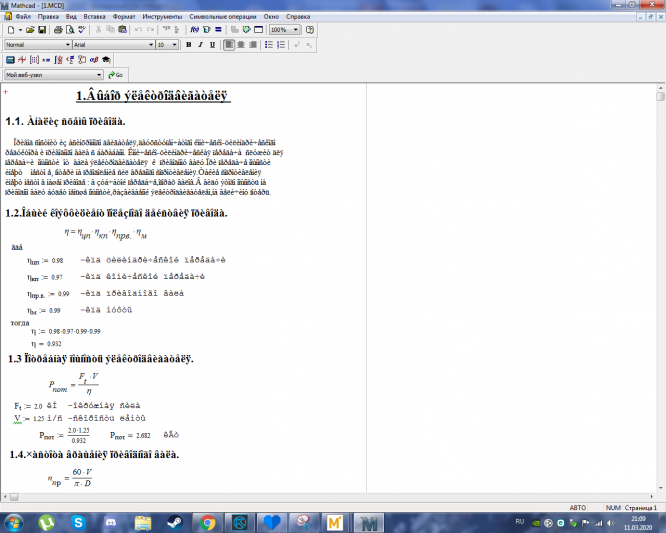Open Google Chrome from the taskbar

point(207,523)
